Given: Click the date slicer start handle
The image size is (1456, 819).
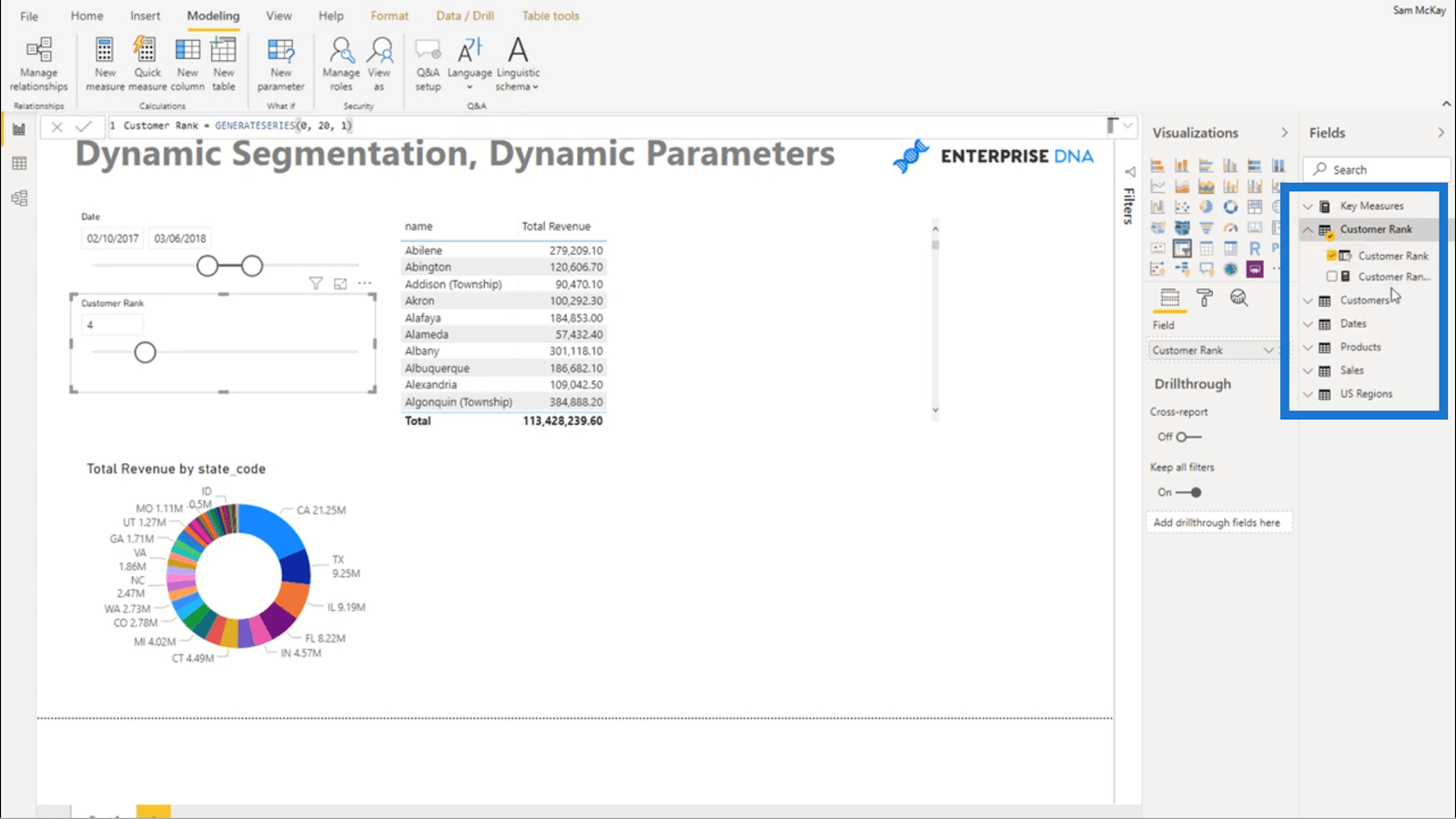Looking at the screenshot, I should click(207, 266).
